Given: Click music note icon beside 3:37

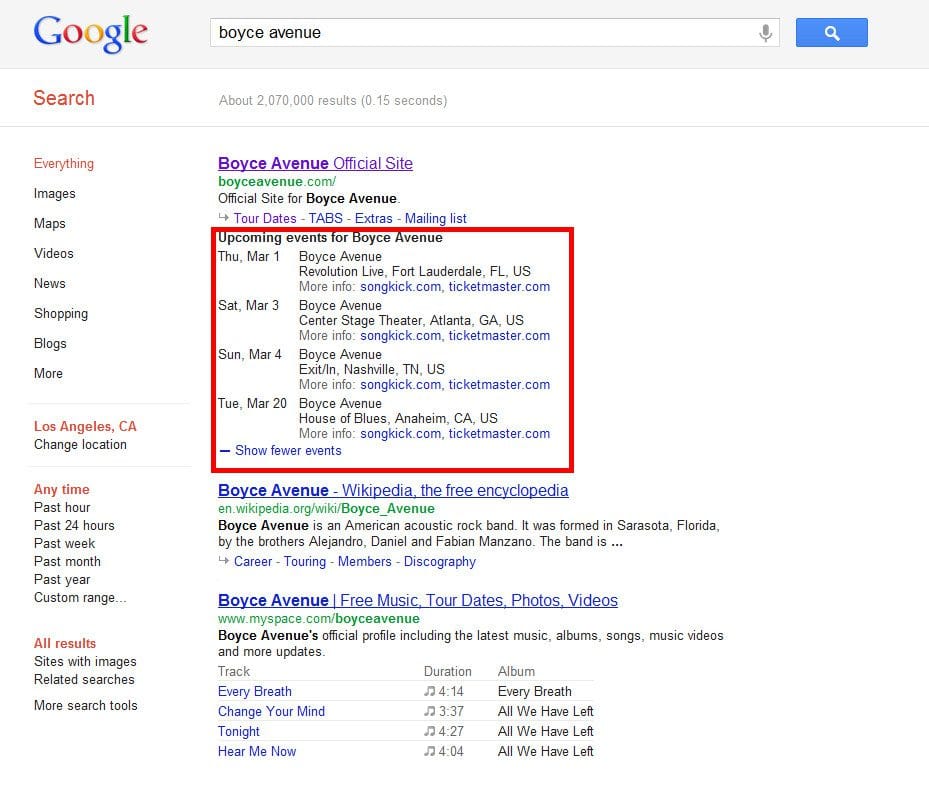Looking at the screenshot, I should coord(430,712).
